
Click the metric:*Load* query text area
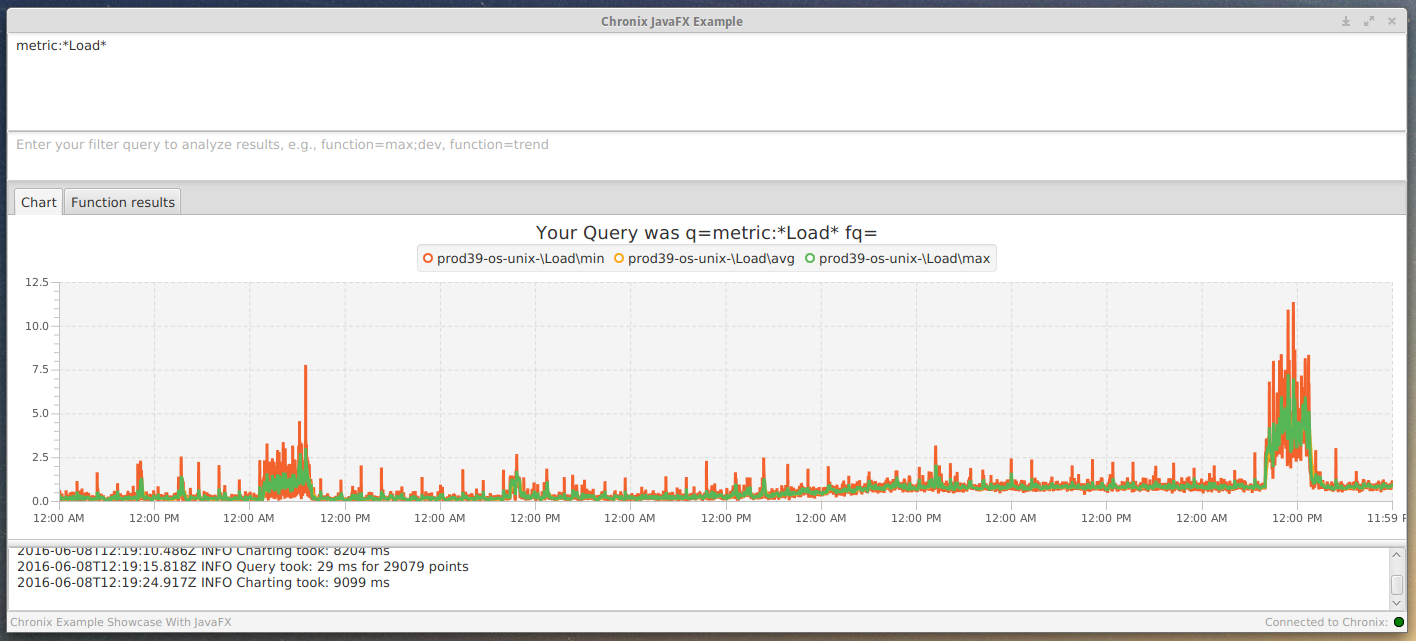tap(707, 81)
